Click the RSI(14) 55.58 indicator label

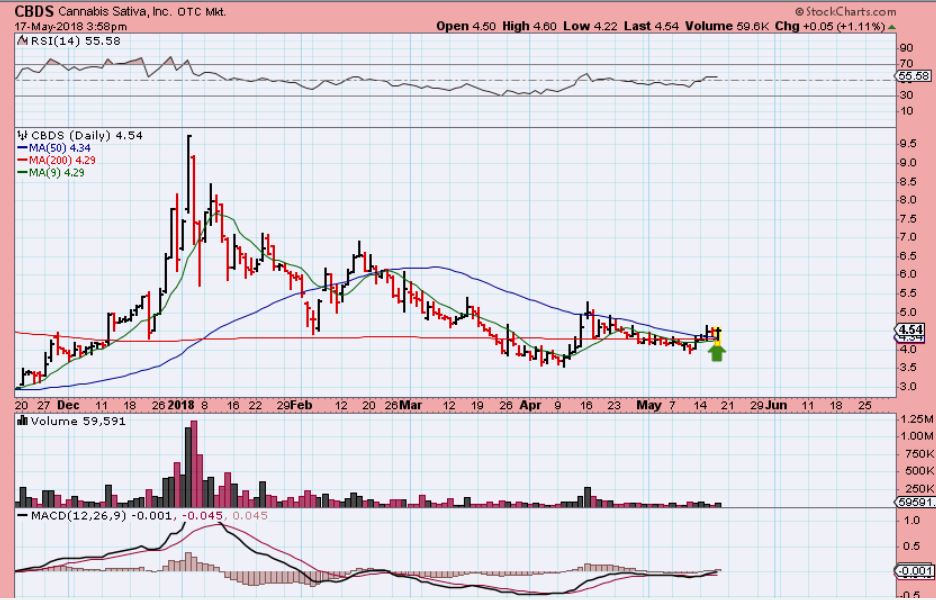75,41
